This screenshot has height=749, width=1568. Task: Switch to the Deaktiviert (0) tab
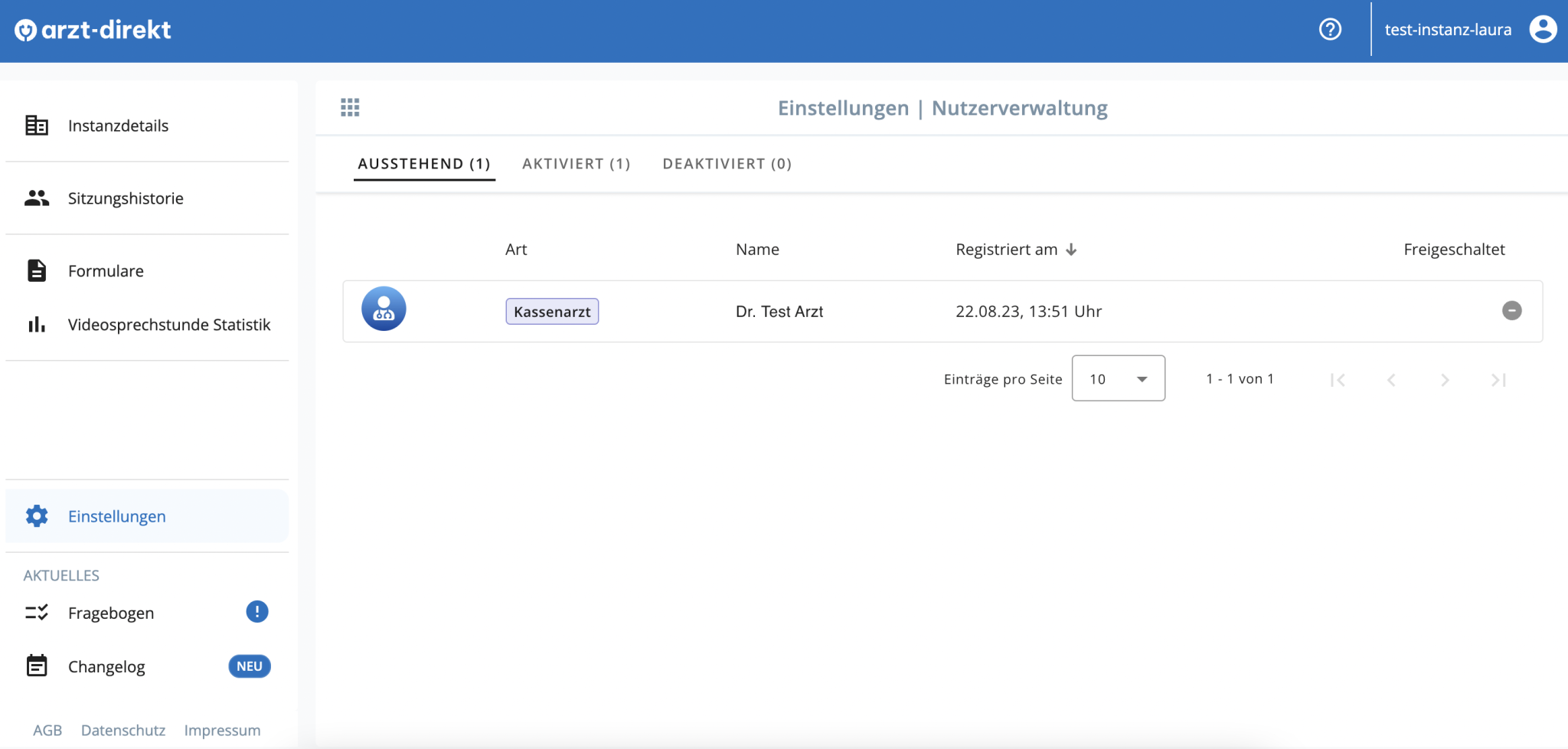[x=727, y=164]
